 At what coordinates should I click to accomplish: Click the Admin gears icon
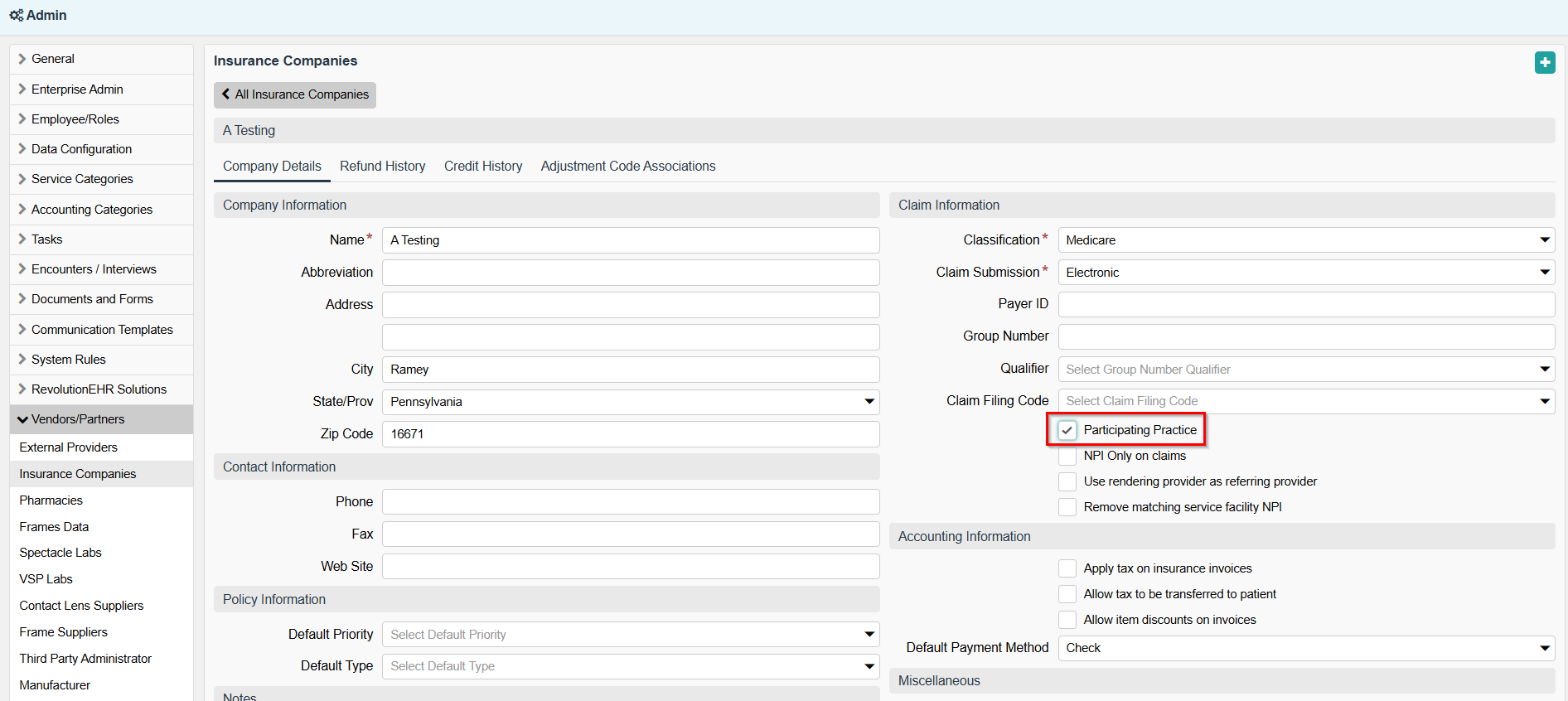tap(16, 16)
